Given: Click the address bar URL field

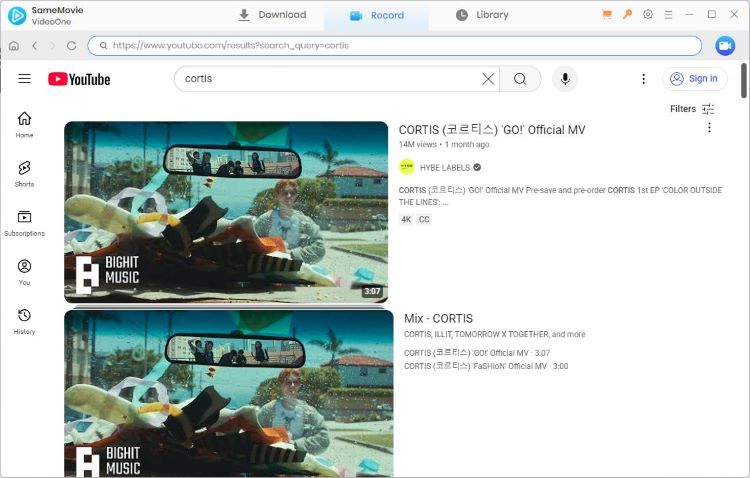Looking at the screenshot, I should pos(395,45).
